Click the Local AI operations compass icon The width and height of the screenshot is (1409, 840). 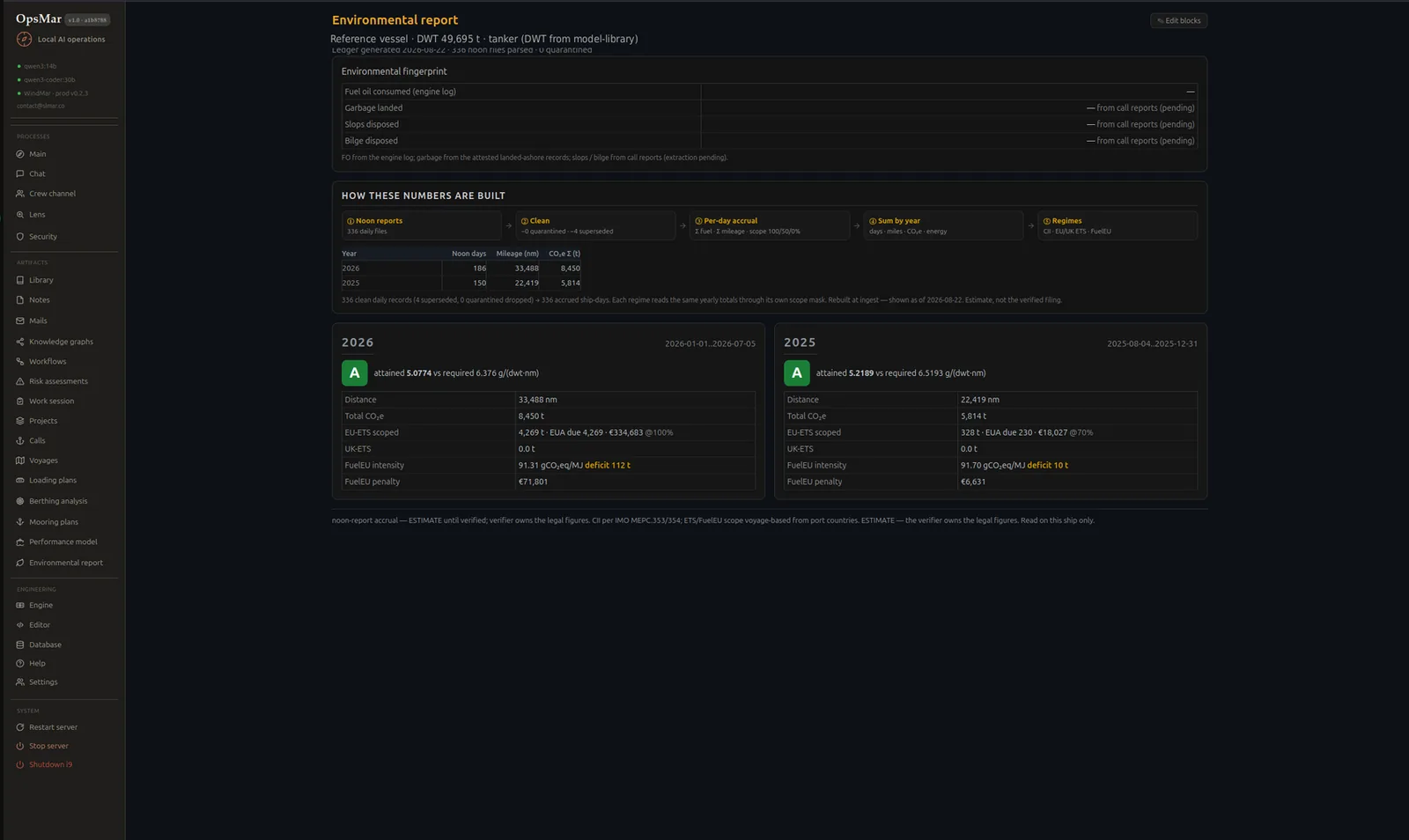point(24,40)
